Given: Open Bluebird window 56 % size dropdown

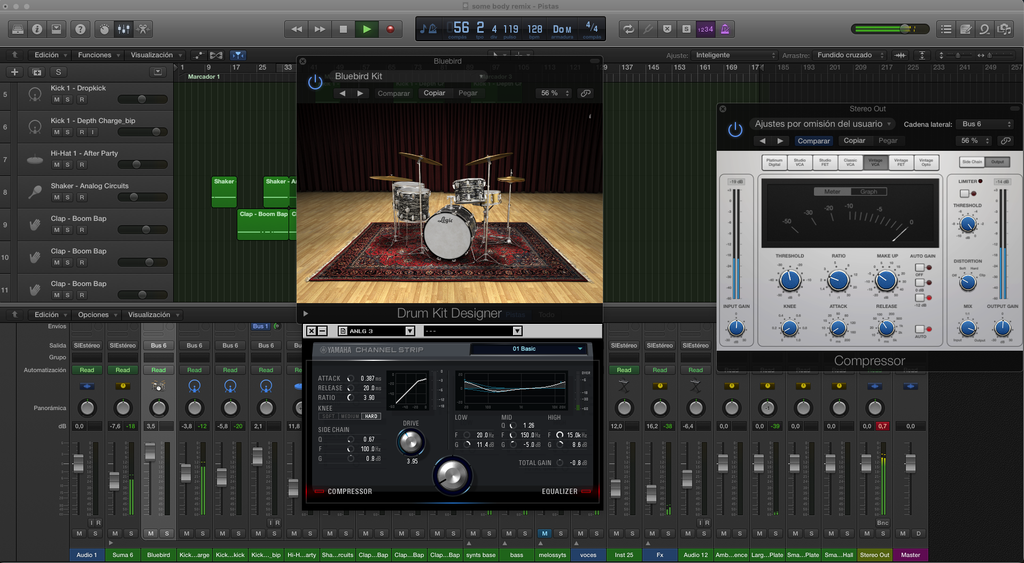Looking at the screenshot, I should coord(554,93).
